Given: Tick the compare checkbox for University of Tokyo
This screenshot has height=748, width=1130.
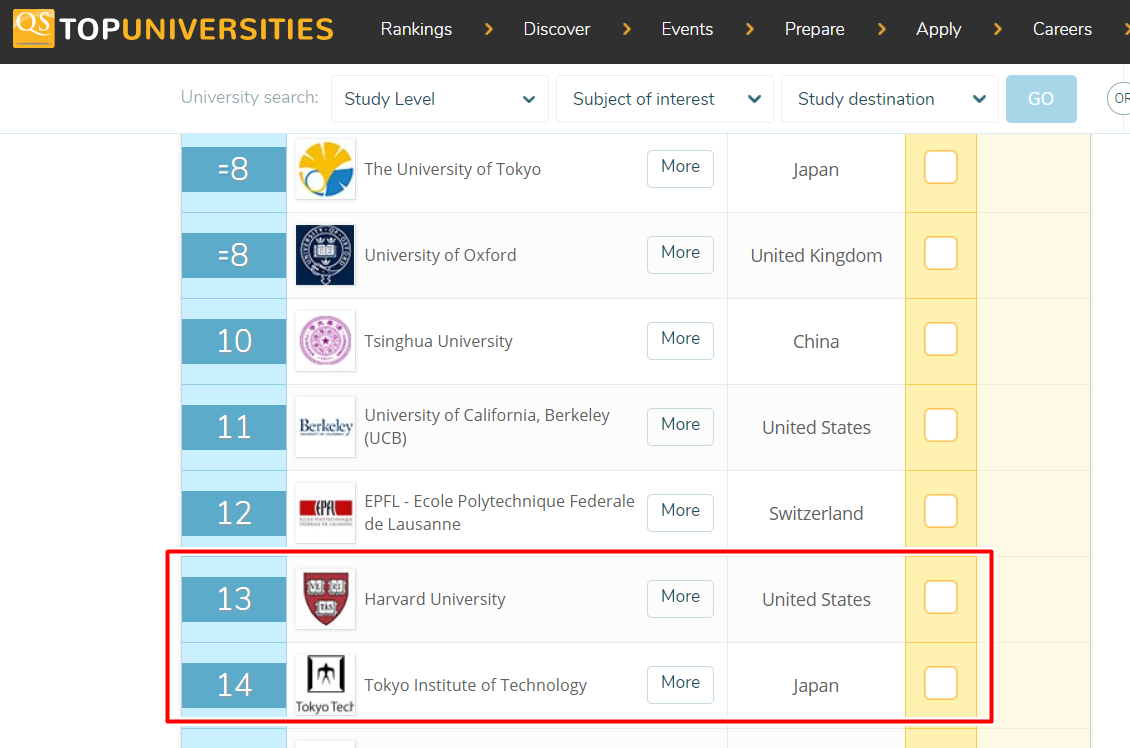Looking at the screenshot, I should [x=940, y=167].
